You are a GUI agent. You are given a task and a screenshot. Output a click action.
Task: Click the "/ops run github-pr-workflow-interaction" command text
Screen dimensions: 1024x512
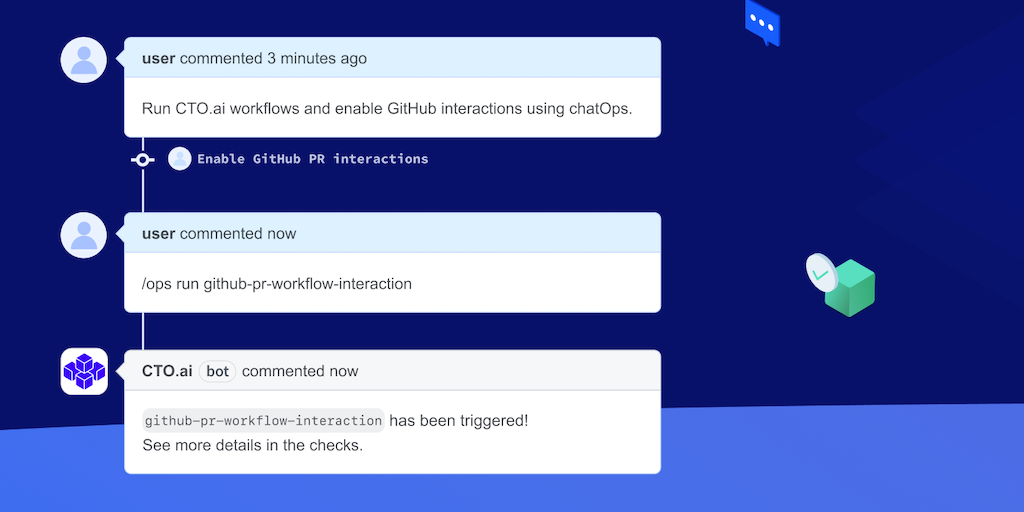[x=277, y=283]
